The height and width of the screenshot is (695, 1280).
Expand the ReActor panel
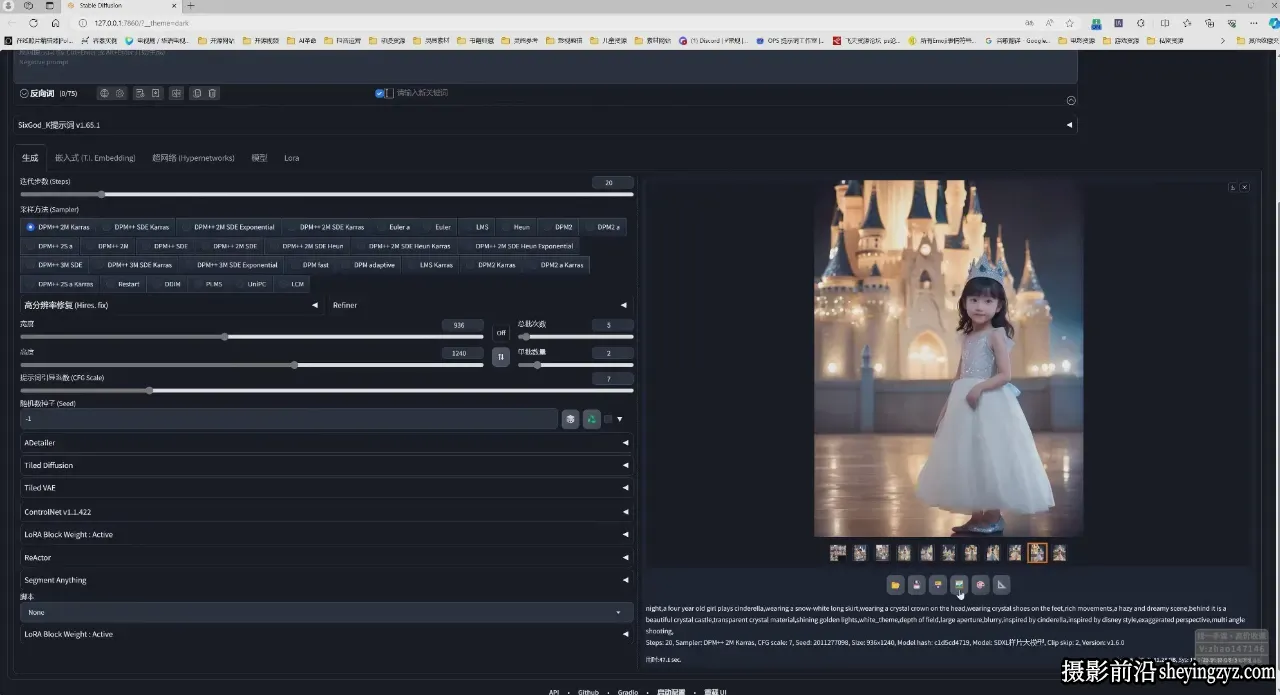tap(326, 557)
